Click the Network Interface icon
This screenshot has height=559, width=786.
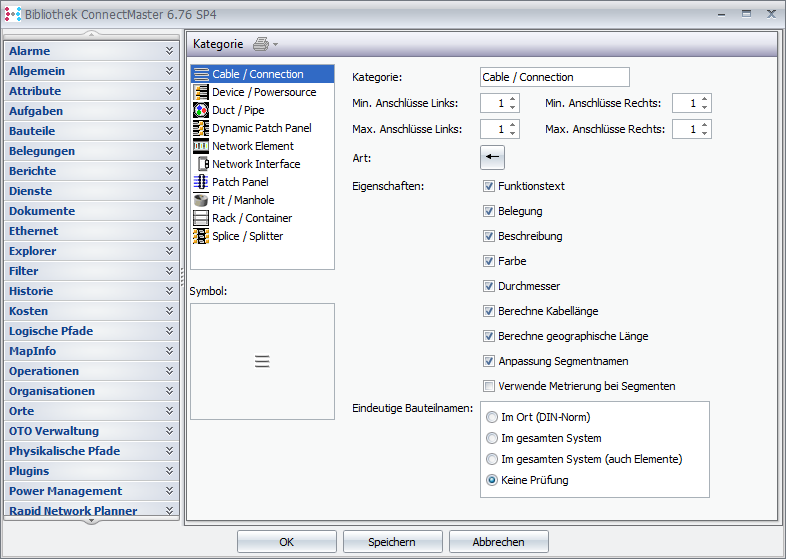tap(201, 164)
